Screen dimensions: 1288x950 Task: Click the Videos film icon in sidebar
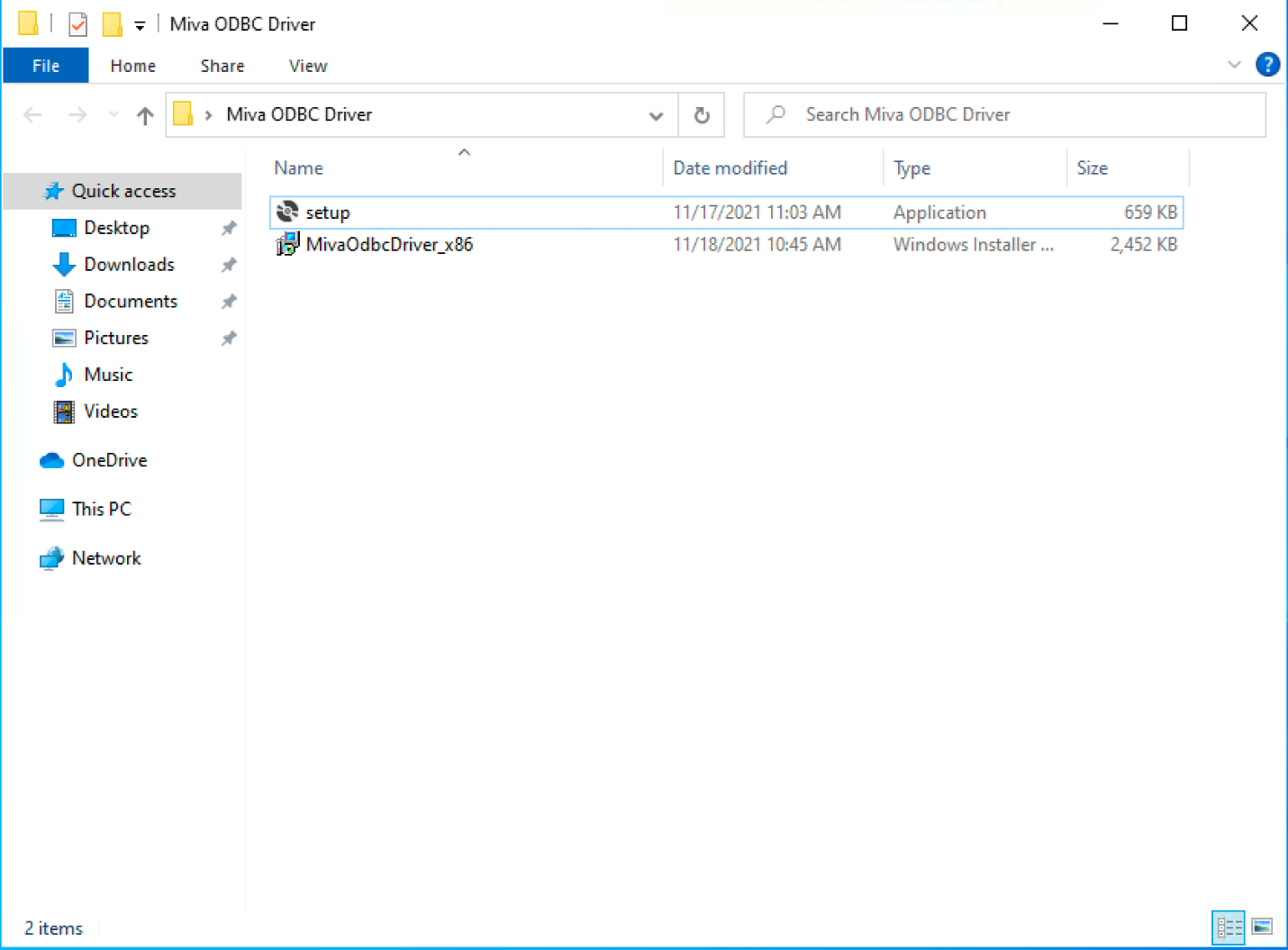pyautogui.click(x=64, y=412)
